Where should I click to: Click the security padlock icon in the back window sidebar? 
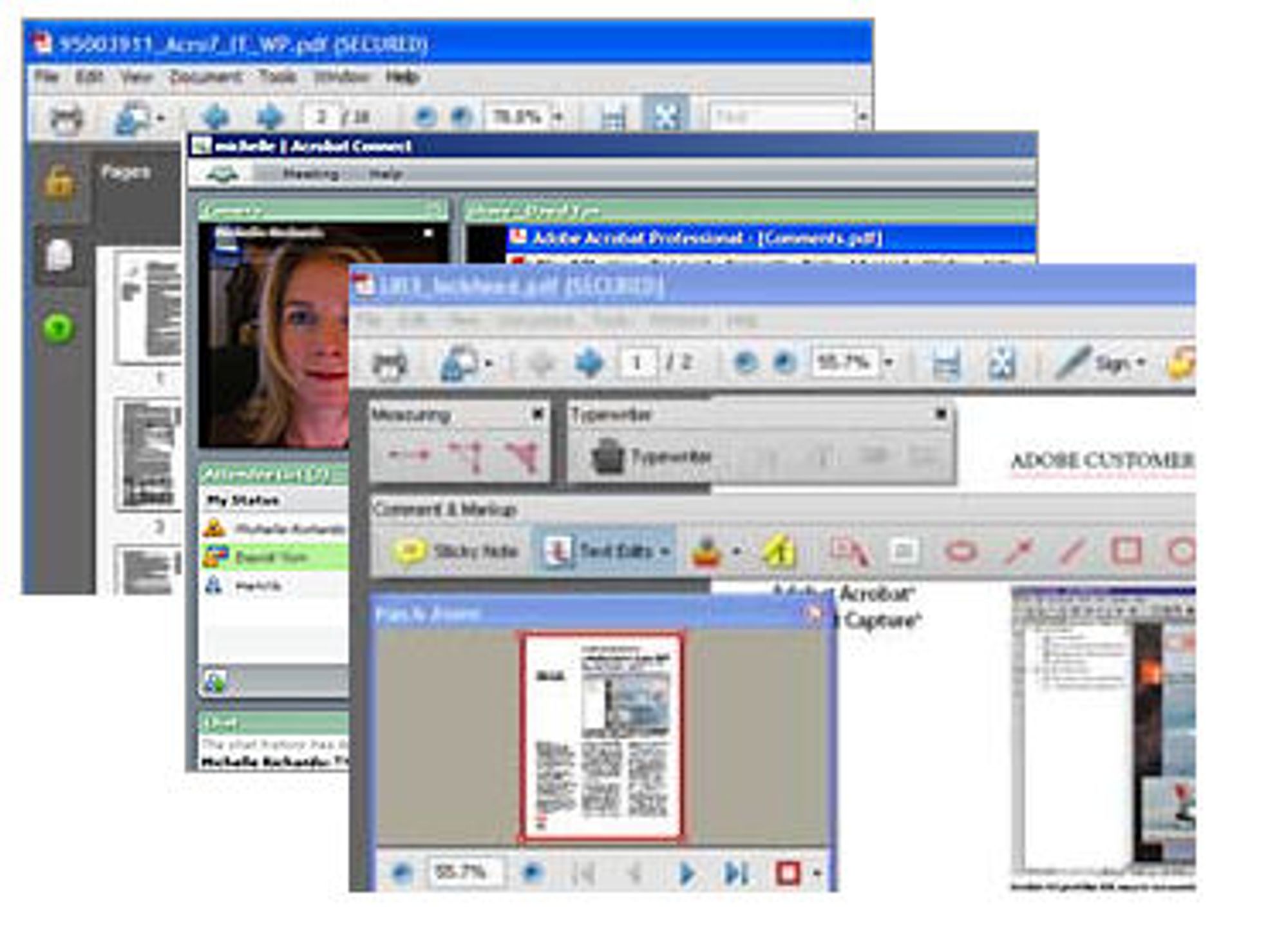[59, 183]
